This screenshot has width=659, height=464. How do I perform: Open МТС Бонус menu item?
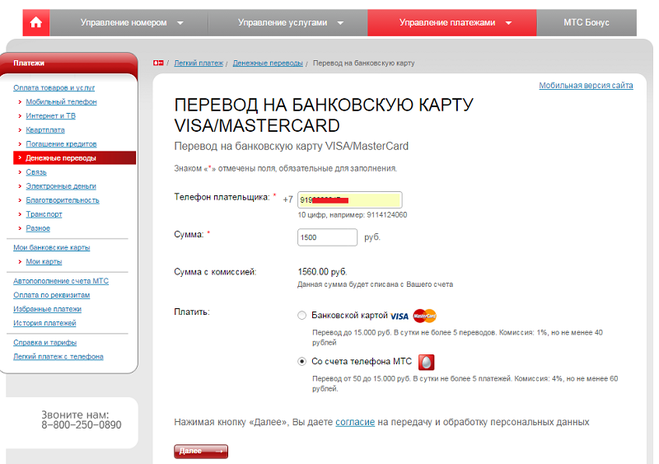(586, 23)
